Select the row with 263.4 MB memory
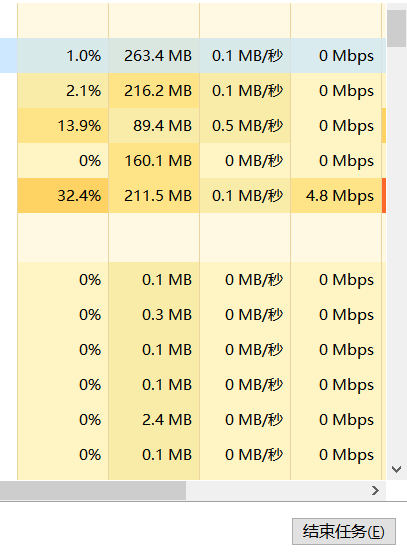 click(x=193, y=56)
